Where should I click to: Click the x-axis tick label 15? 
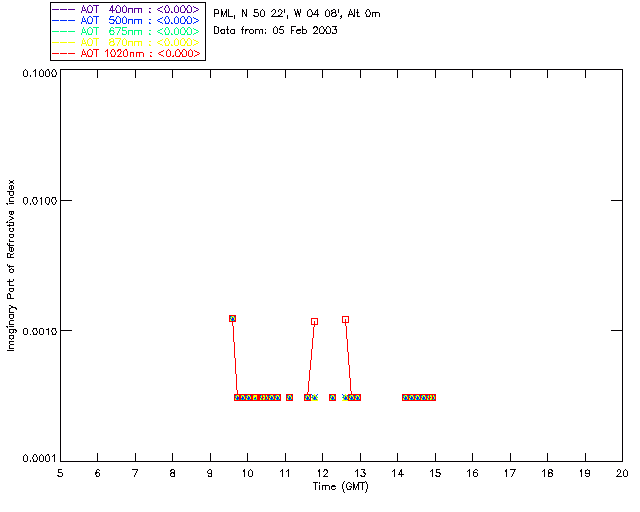435,473
